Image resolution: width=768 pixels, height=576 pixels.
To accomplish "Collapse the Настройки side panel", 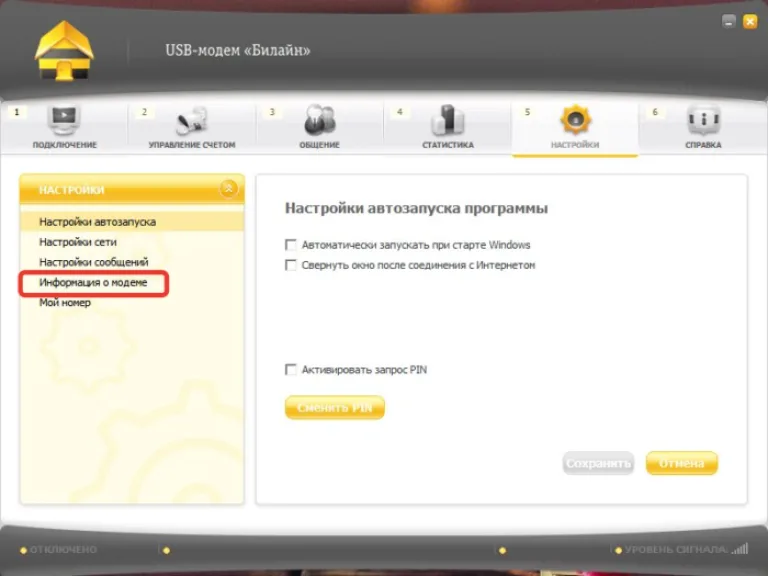I will (228, 189).
